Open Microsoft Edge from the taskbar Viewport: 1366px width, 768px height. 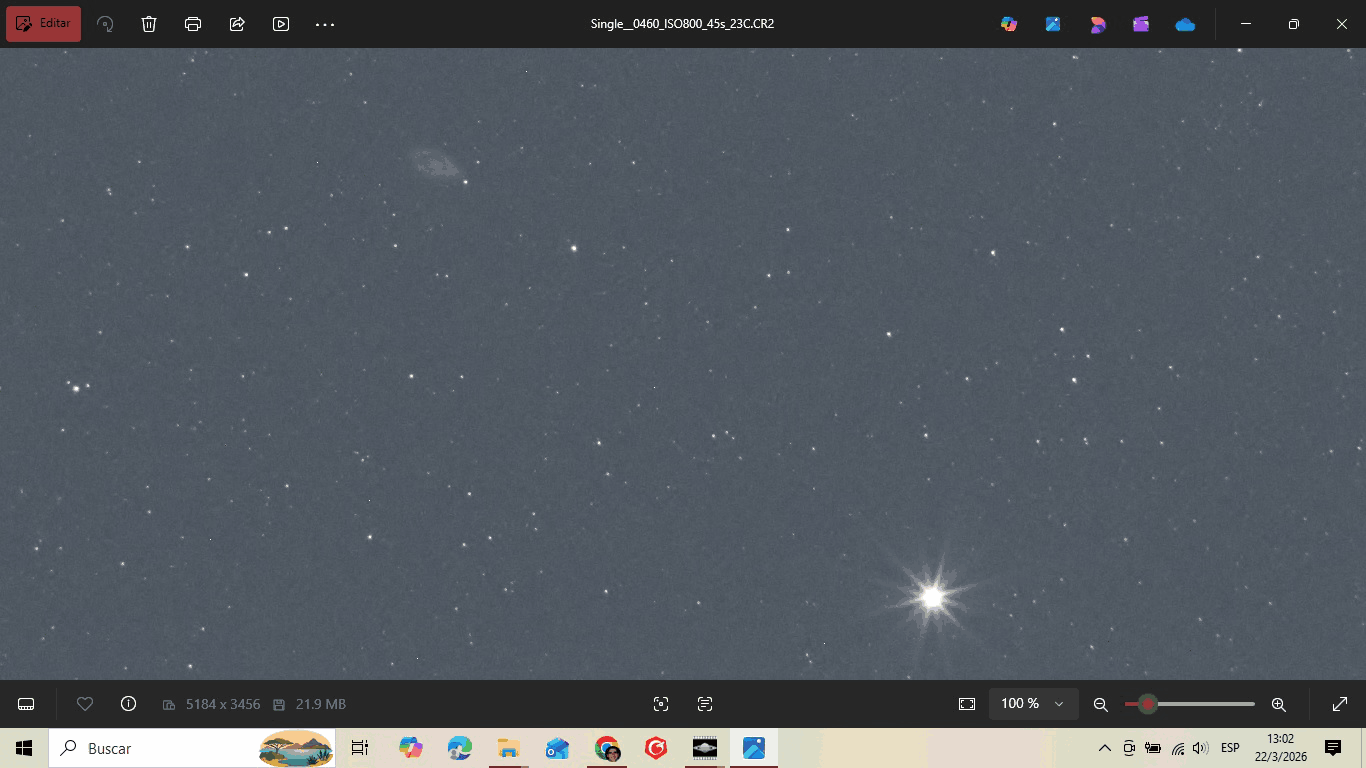coord(459,748)
